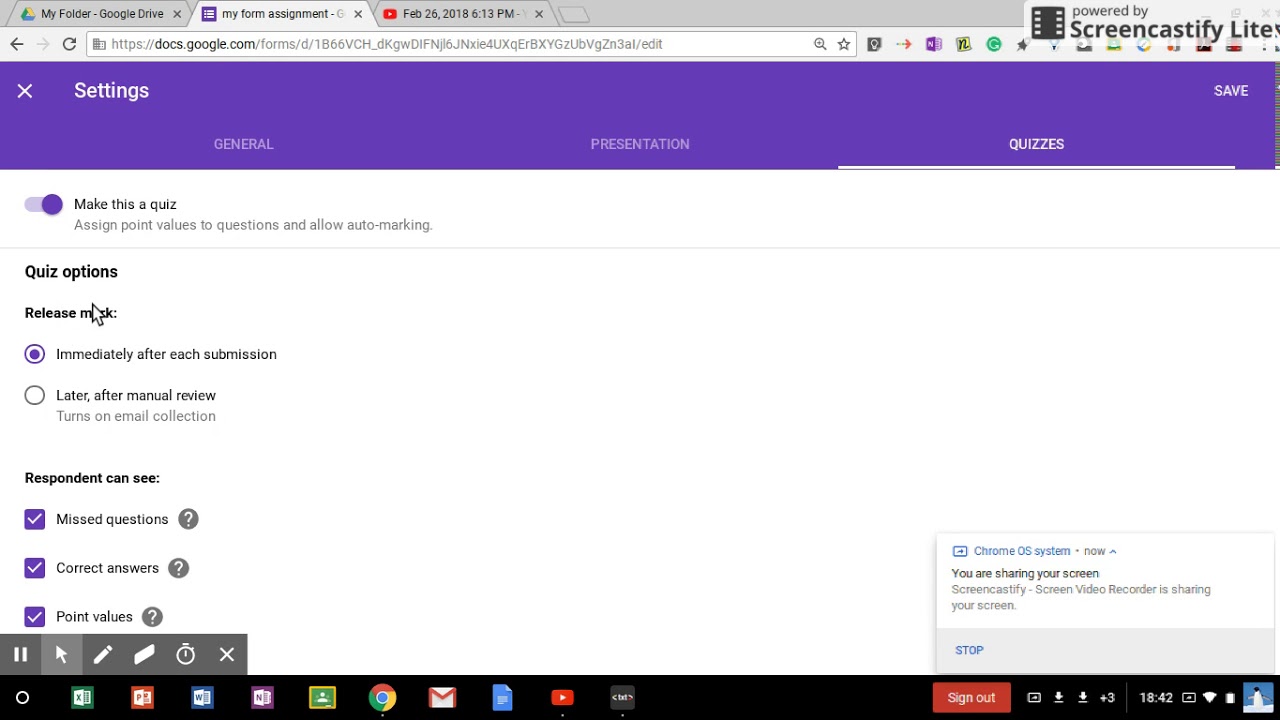
Task: Open a new browser tab
Action: 573,14
